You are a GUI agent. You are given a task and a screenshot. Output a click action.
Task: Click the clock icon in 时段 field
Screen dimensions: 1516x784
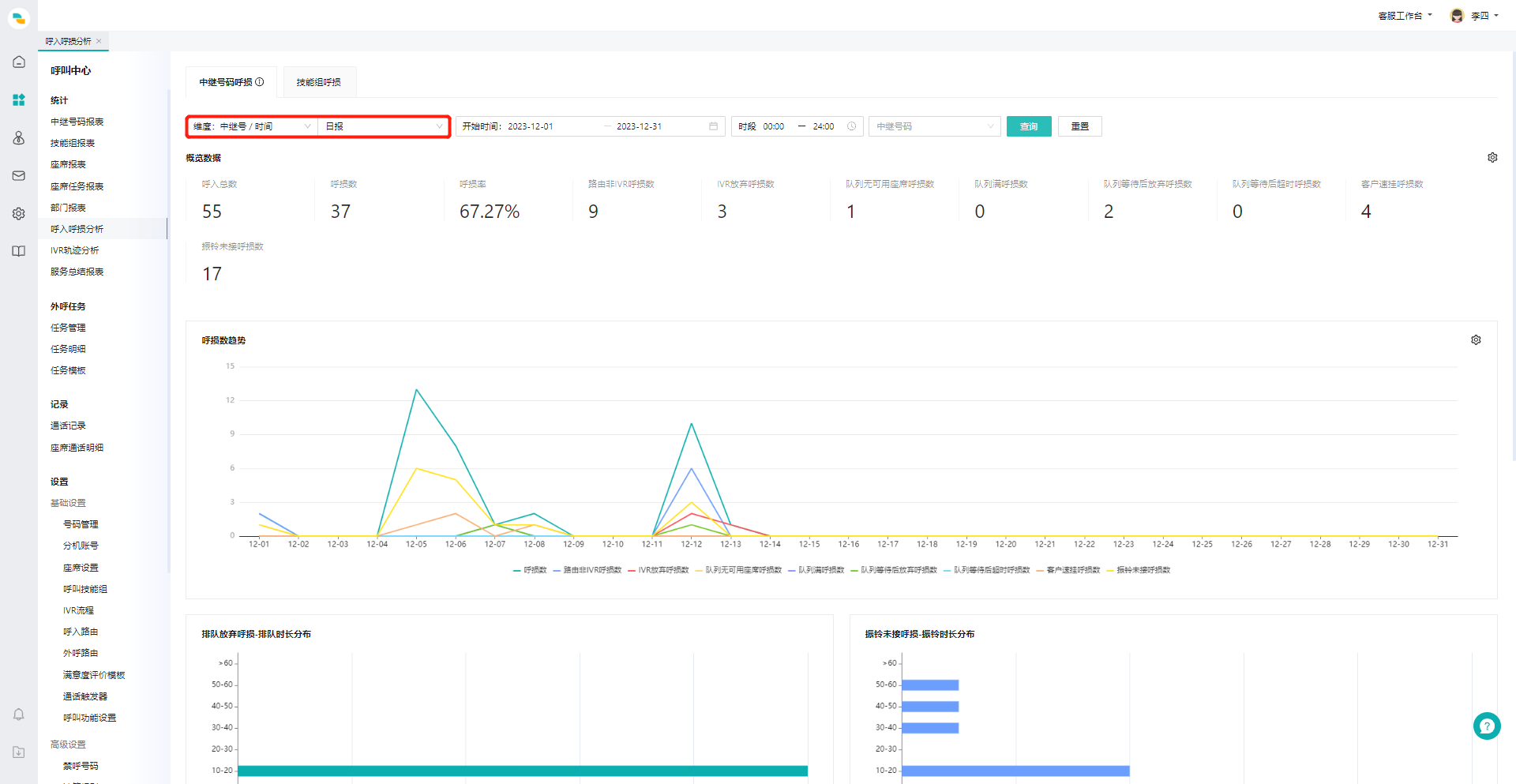coord(851,126)
